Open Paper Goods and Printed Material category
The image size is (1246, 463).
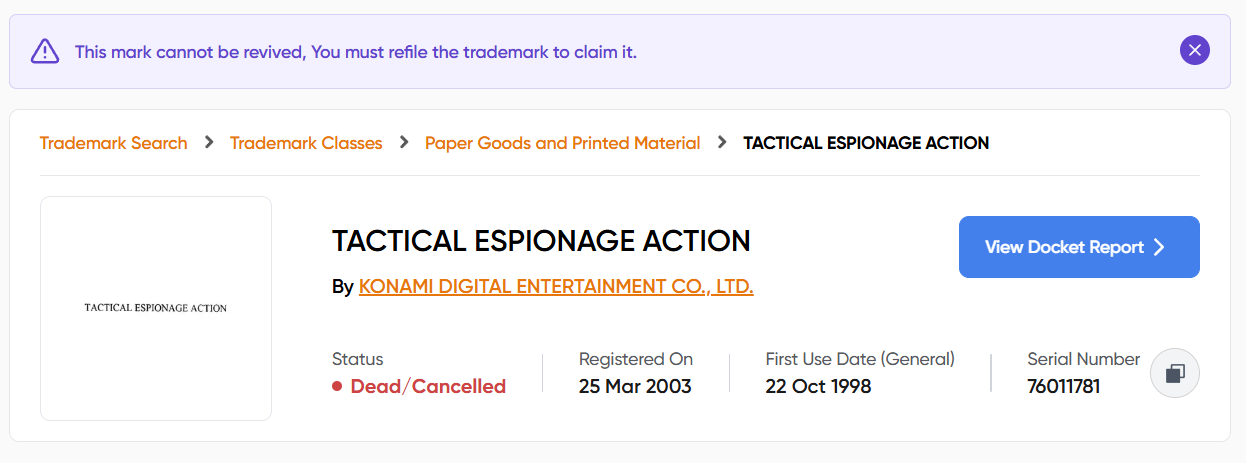(563, 143)
